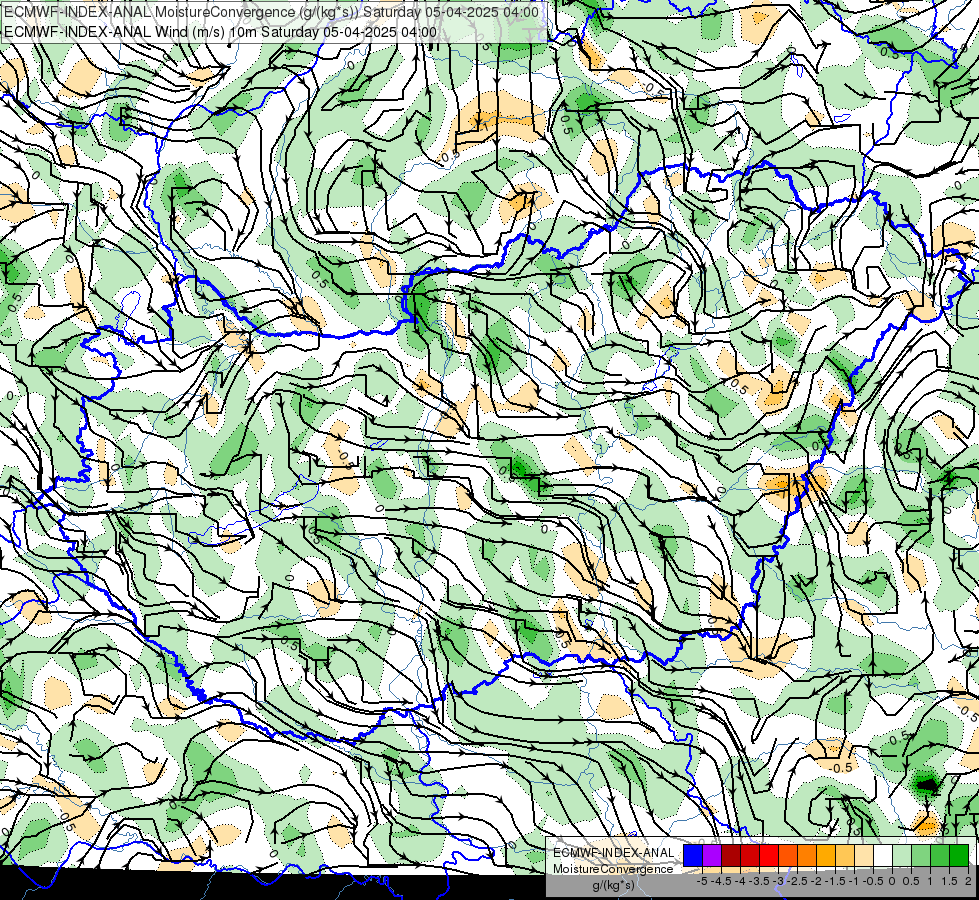Click the orange swatch between -2.5 and -2

[x=807, y=855]
